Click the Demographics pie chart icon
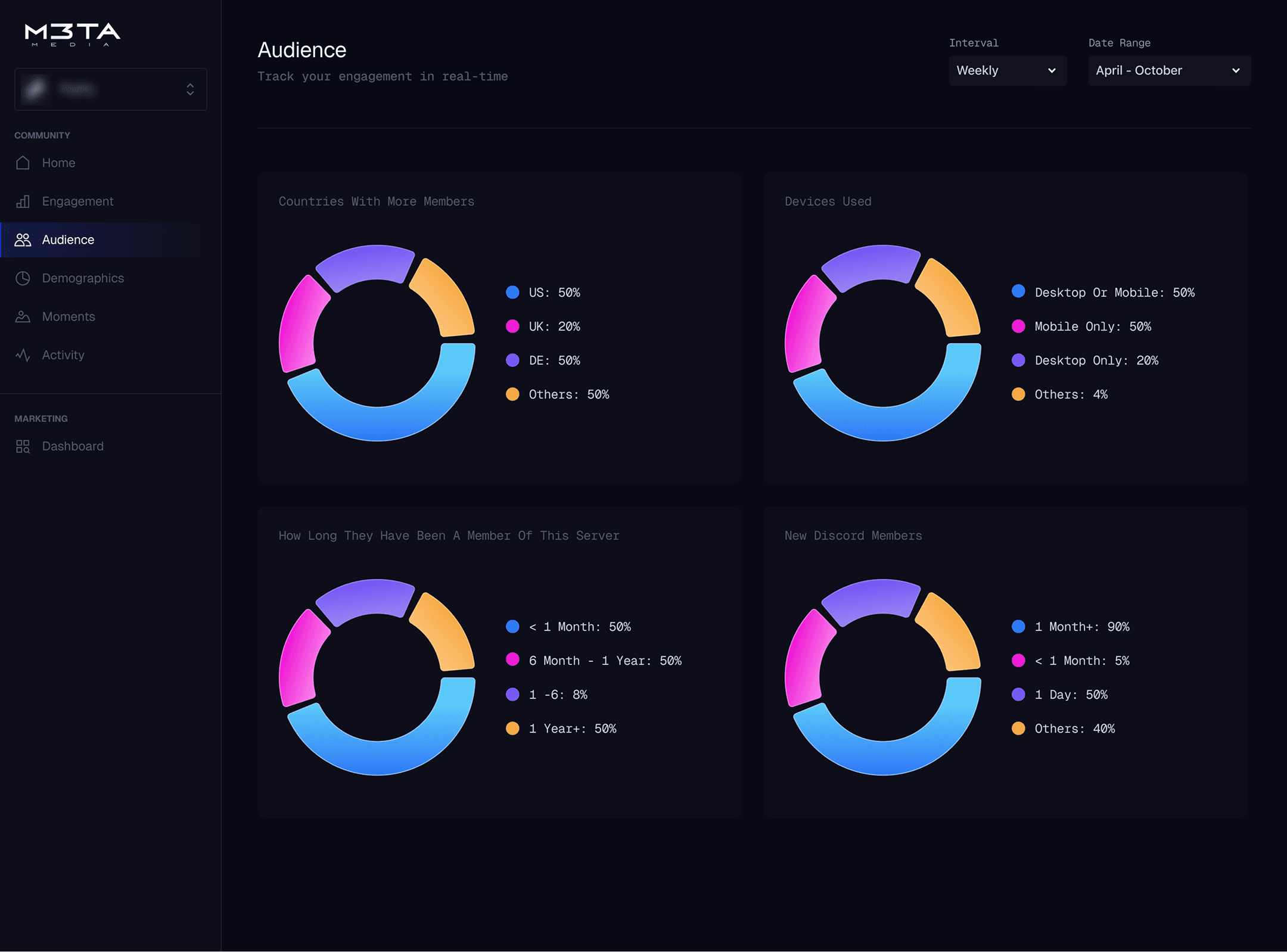This screenshot has height=952, width=1287. [23, 278]
